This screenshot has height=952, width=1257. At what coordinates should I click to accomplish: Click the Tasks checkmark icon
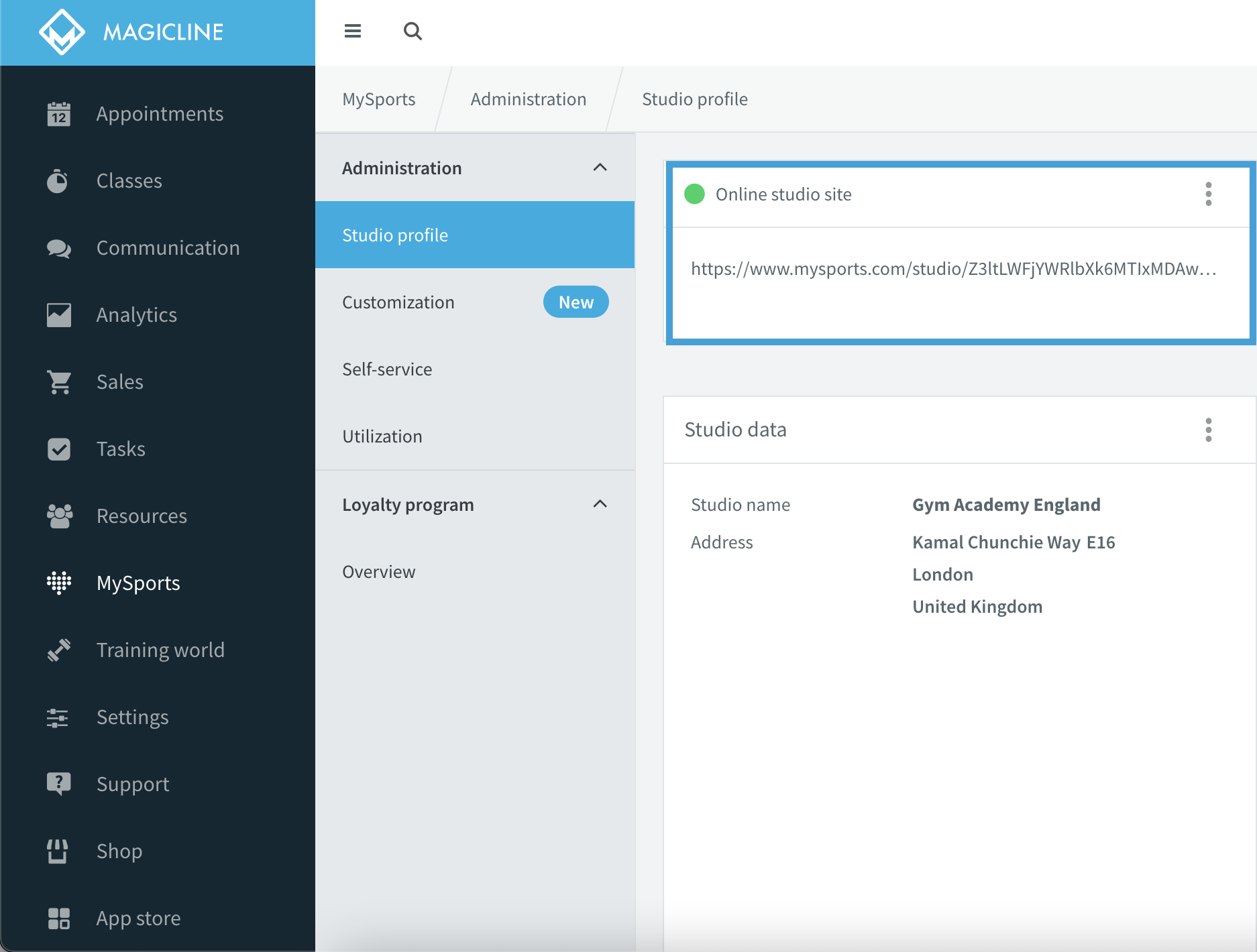59,449
